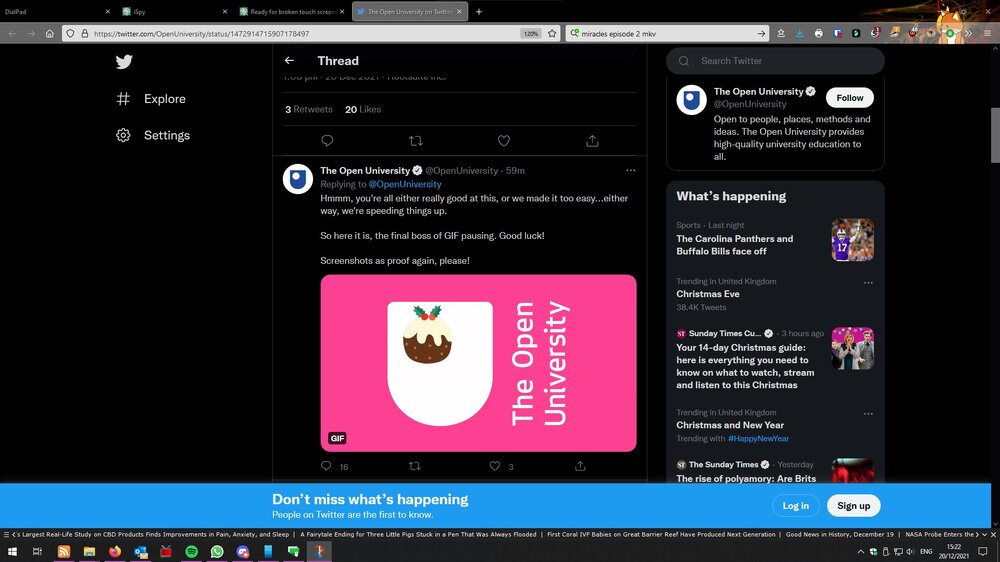Reply to the main tweet via the comment icon
1000x562 pixels.
tap(327, 141)
